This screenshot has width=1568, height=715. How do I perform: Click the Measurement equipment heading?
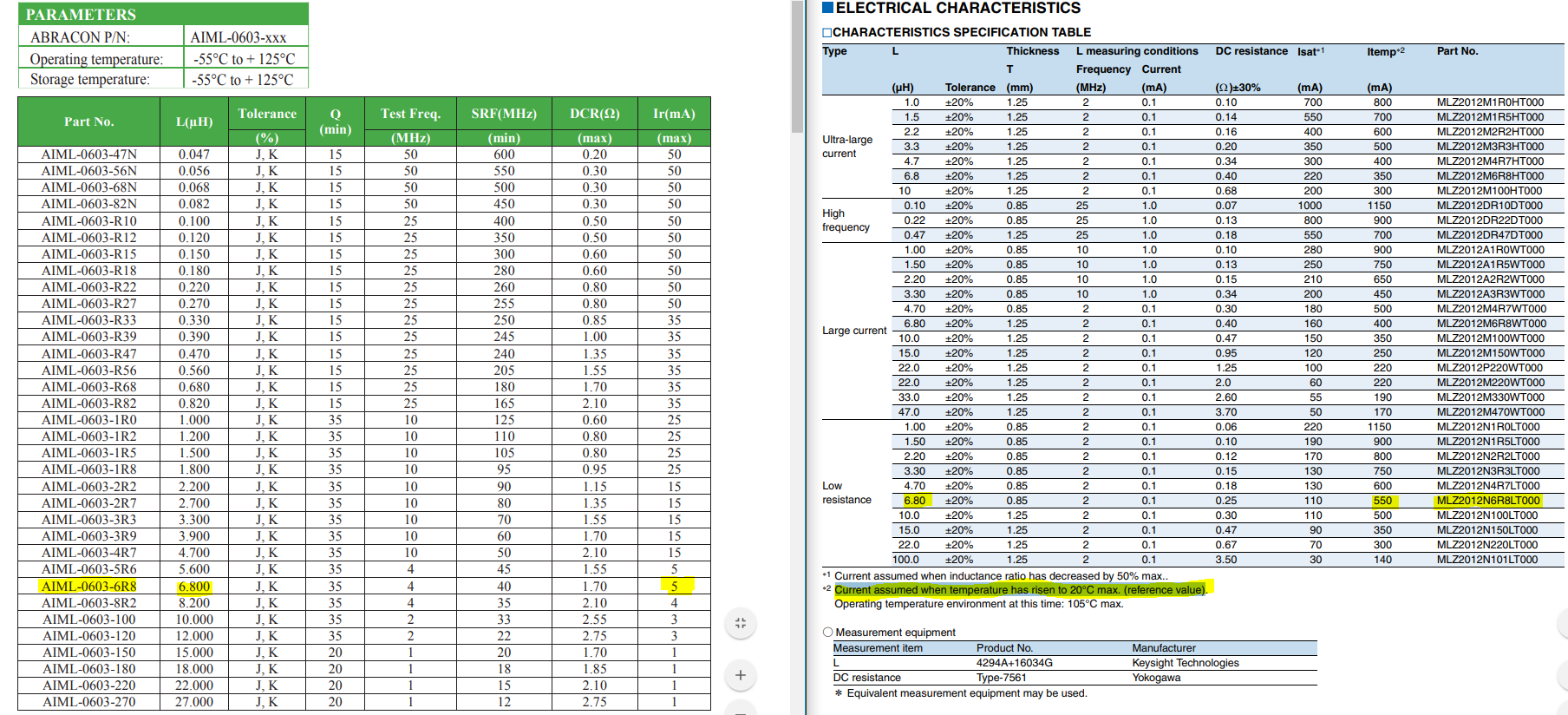pos(895,633)
